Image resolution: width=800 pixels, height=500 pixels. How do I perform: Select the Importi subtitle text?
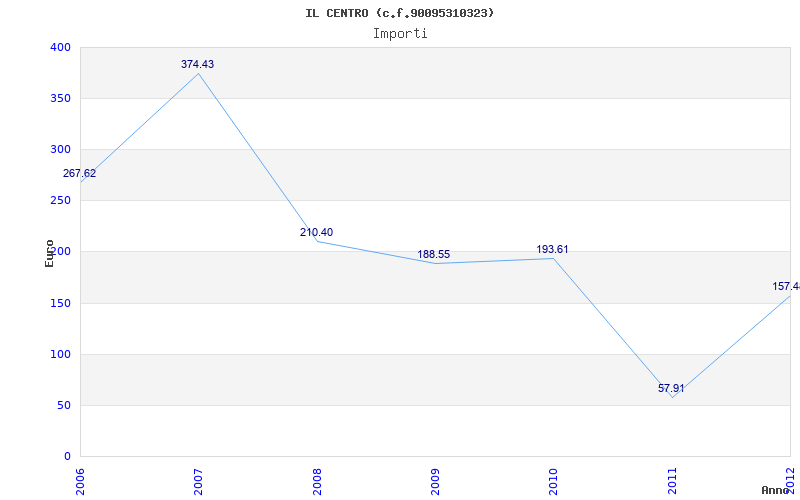coord(400,34)
